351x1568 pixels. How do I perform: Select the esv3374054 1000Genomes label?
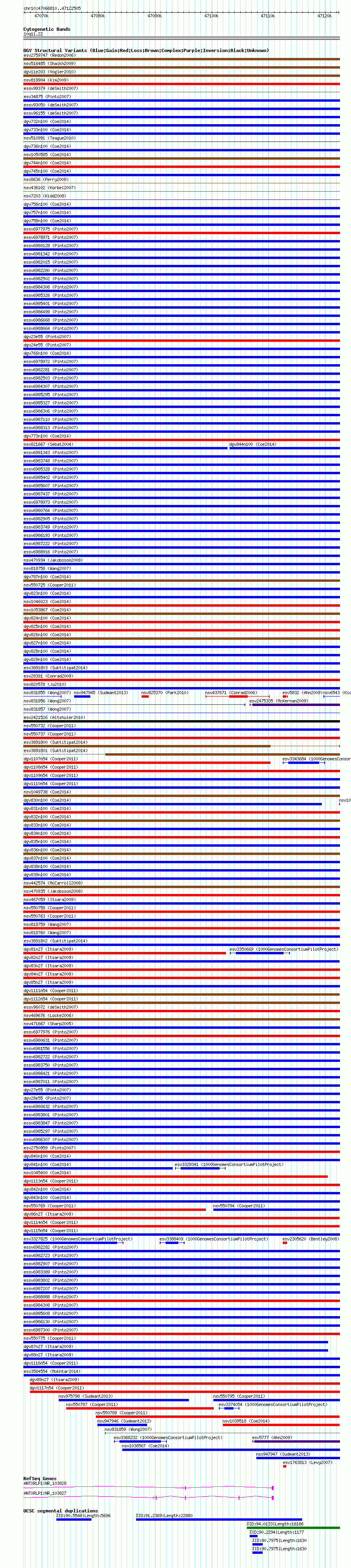(273, 1404)
